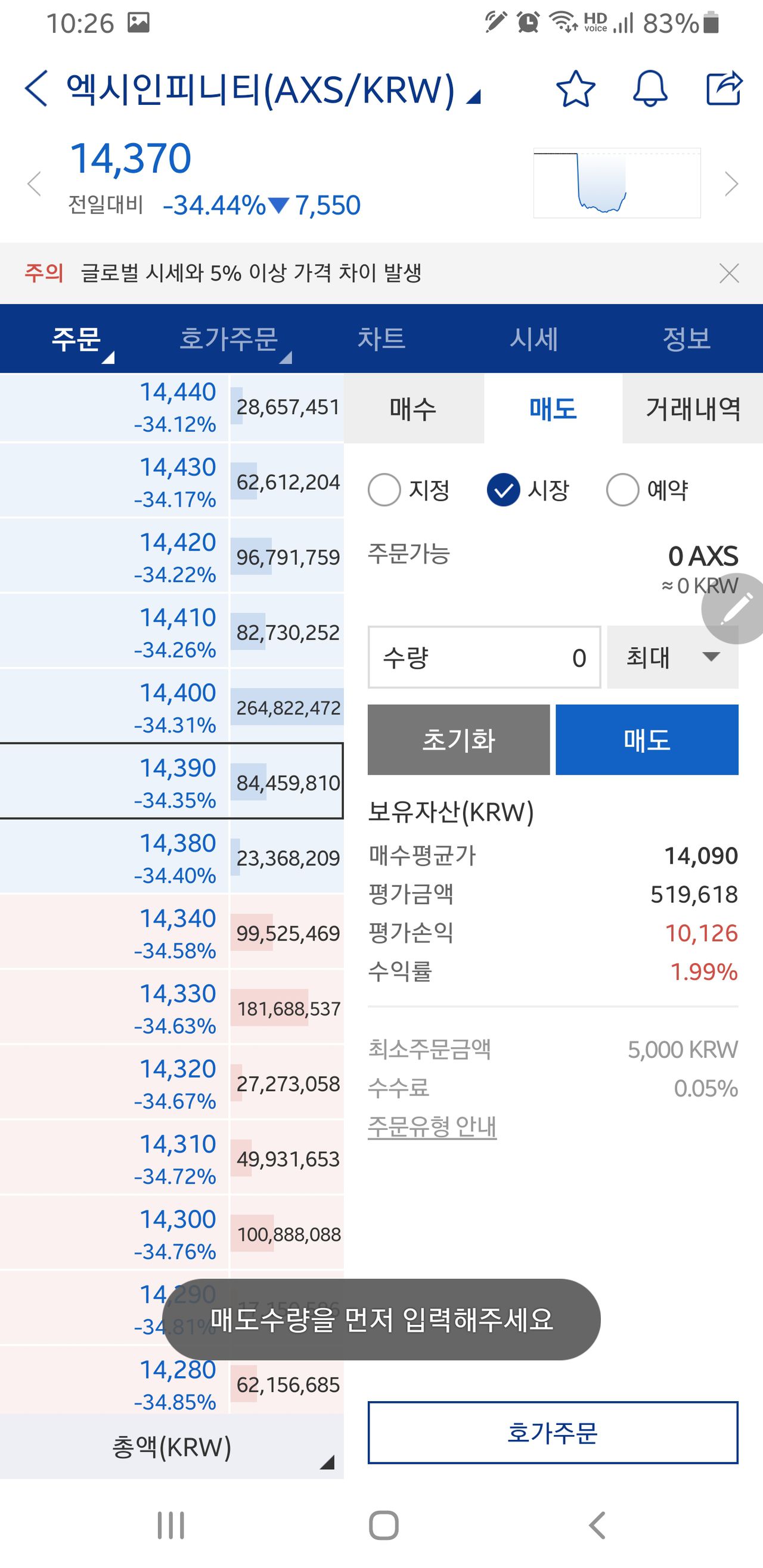Tap the current price 14,370
The image size is (763, 1568).
click(131, 159)
